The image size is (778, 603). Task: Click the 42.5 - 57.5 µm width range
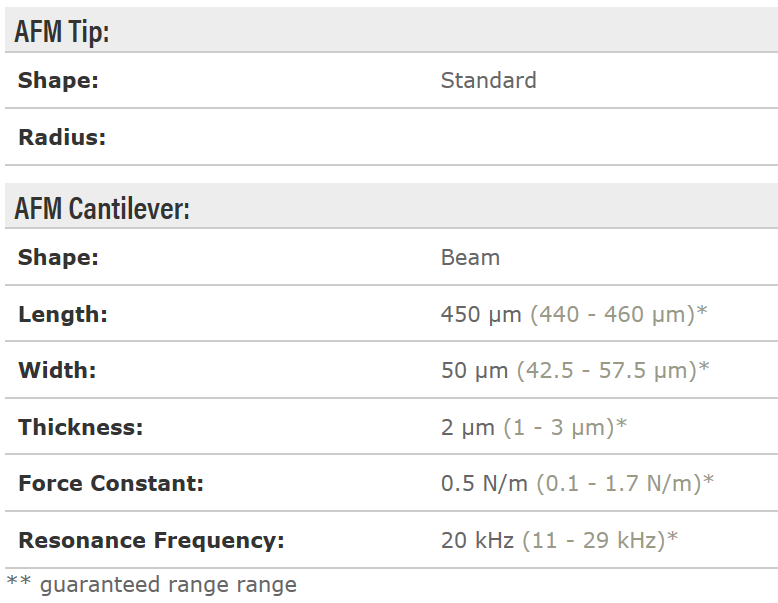point(611,370)
